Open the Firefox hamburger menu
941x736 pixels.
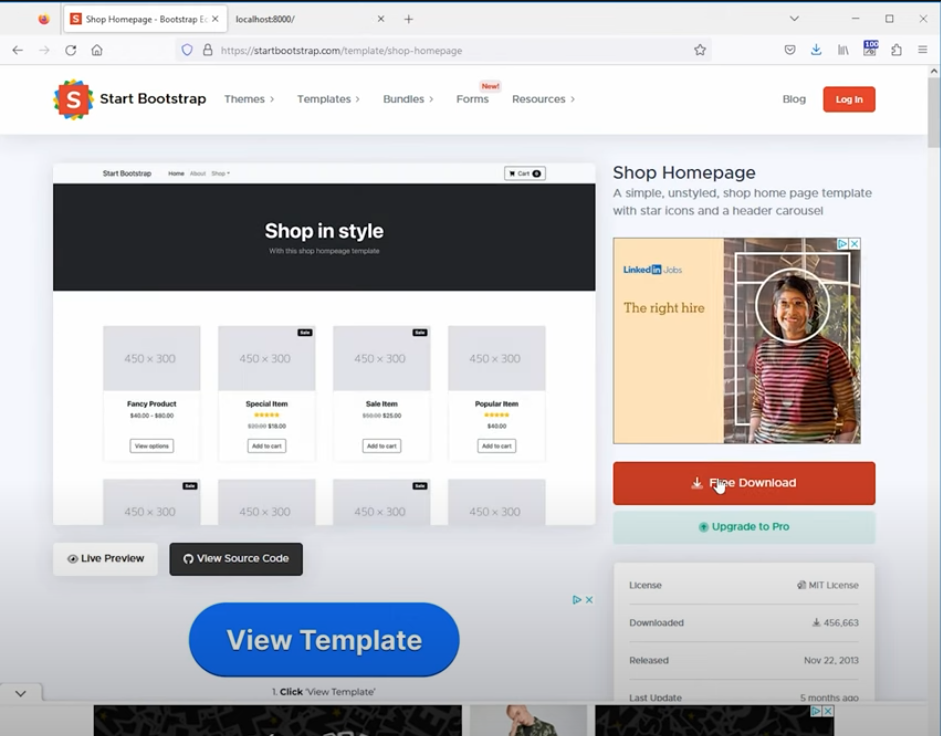[x=922, y=50]
